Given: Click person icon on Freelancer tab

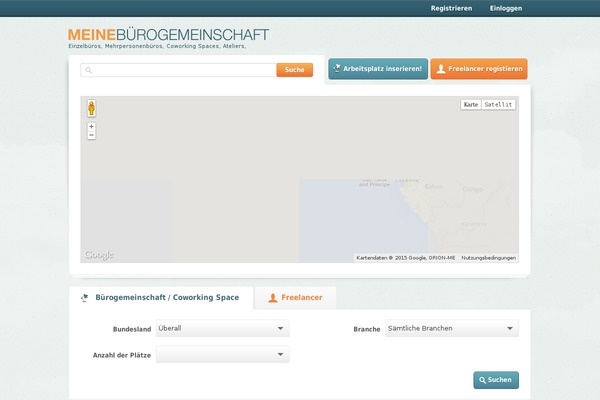Looking at the screenshot, I should 272,298.
